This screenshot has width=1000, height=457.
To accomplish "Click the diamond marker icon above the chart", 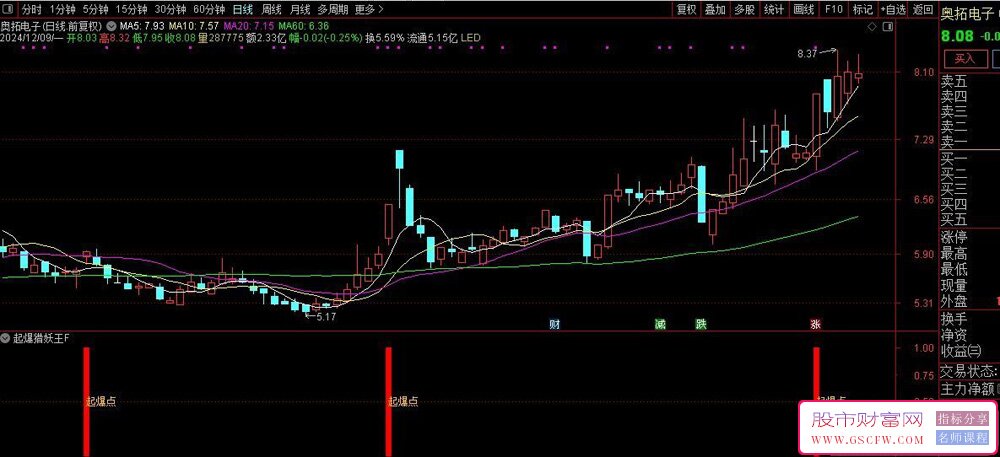I will coord(873,27).
